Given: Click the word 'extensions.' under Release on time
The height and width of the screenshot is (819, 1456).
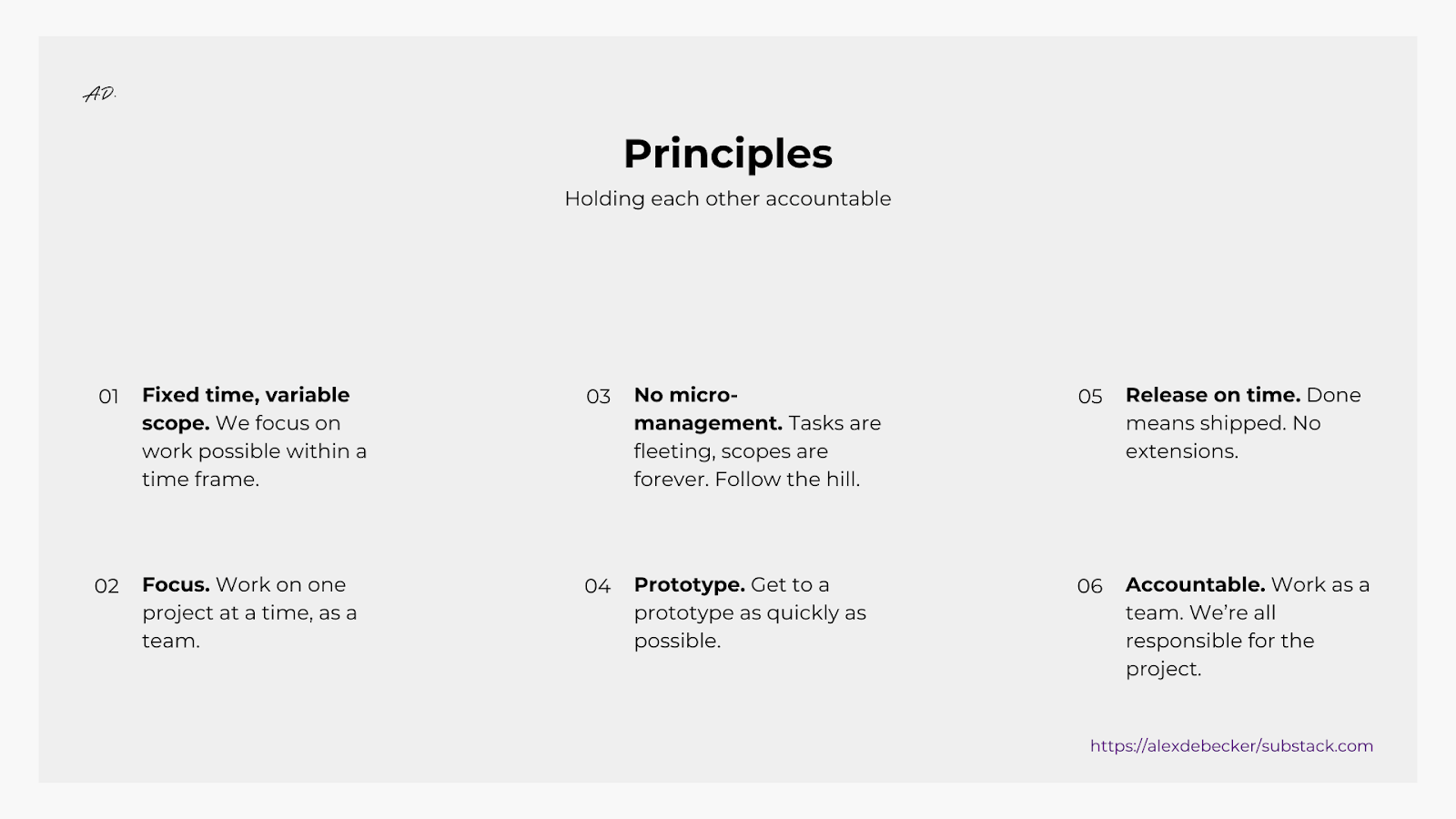Looking at the screenshot, I should coord(1181,451).
